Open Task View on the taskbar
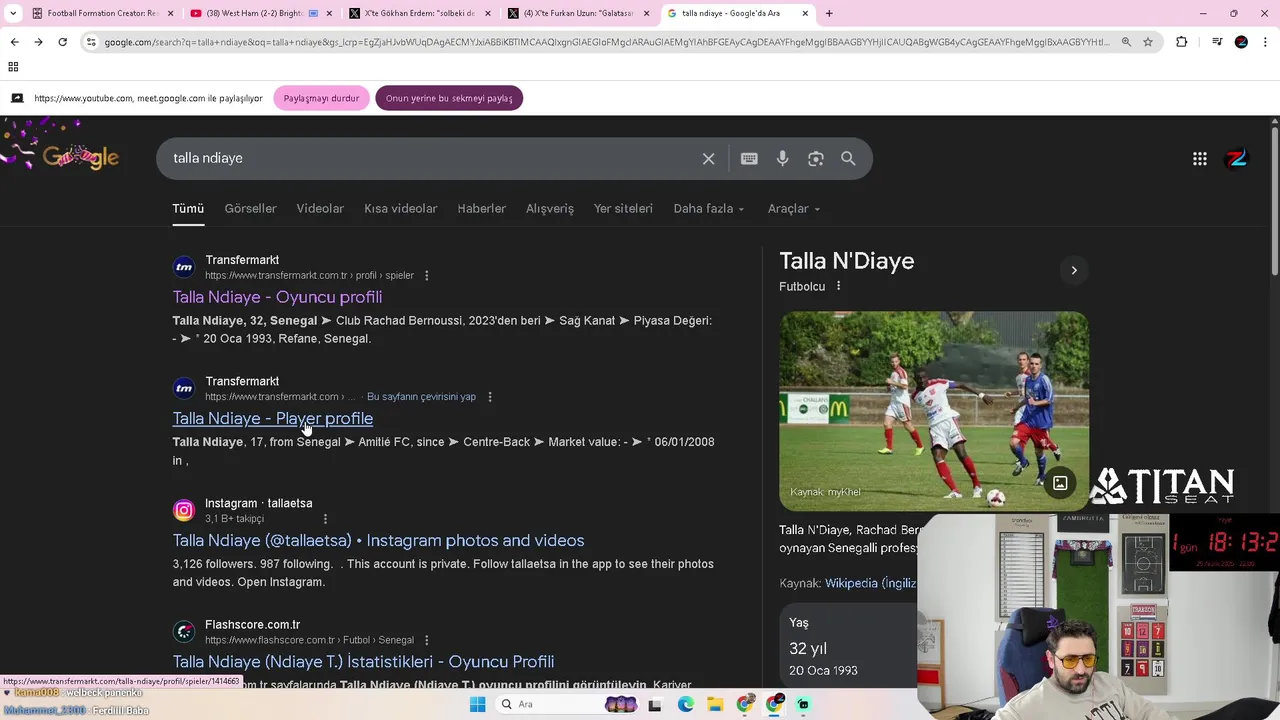This screenshot has height=720, width=1280. pos(655,704)
